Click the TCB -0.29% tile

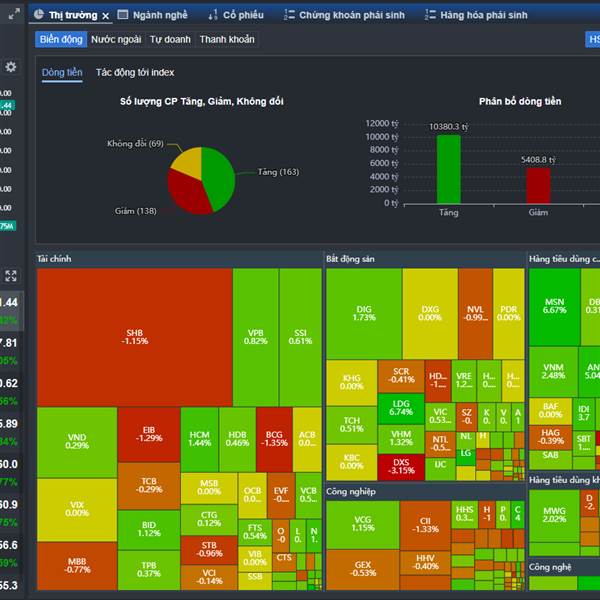pos(149,486)
